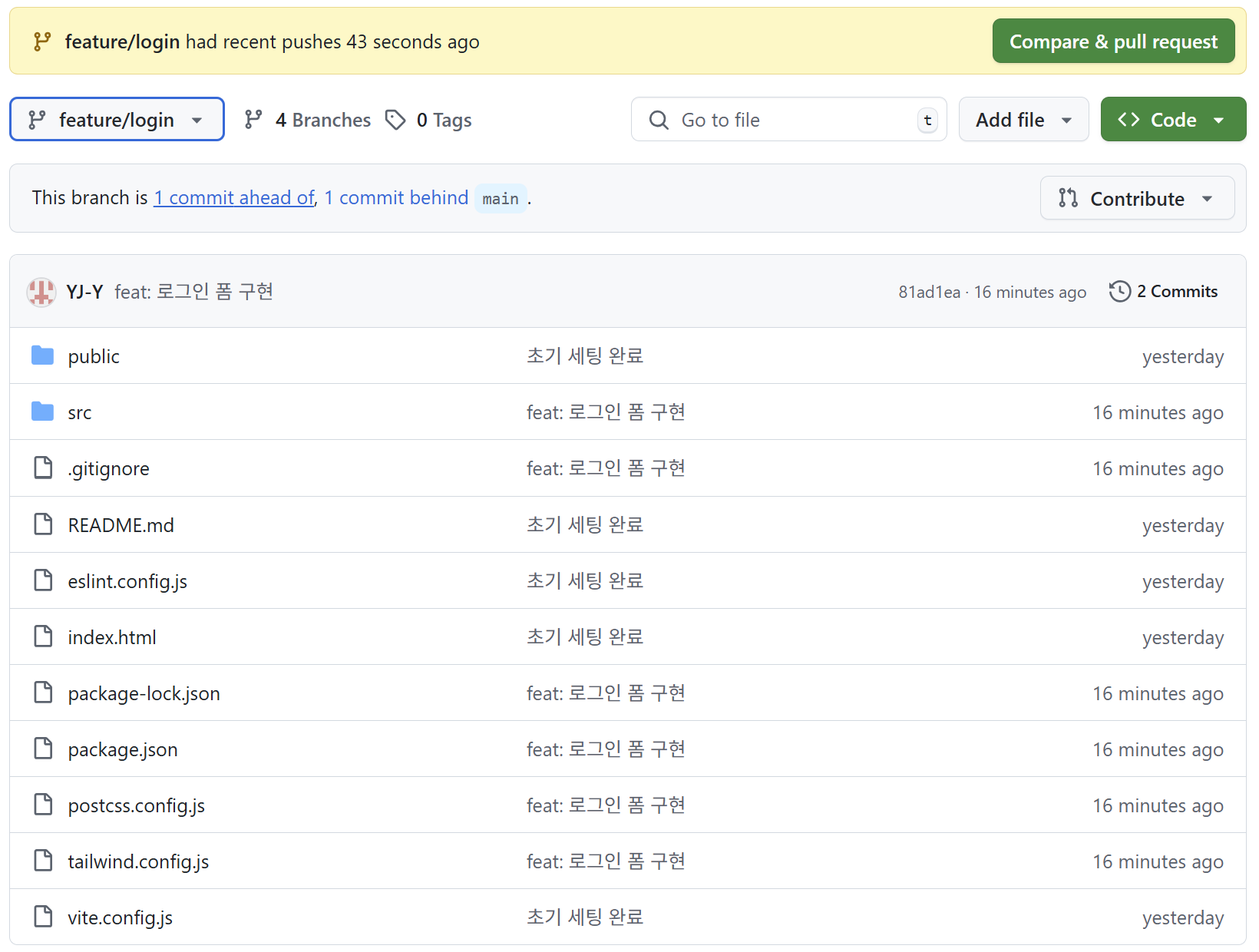This screenshot has width=1259, height=952.
Task: Click the main branch label
Action: point(501,199)
